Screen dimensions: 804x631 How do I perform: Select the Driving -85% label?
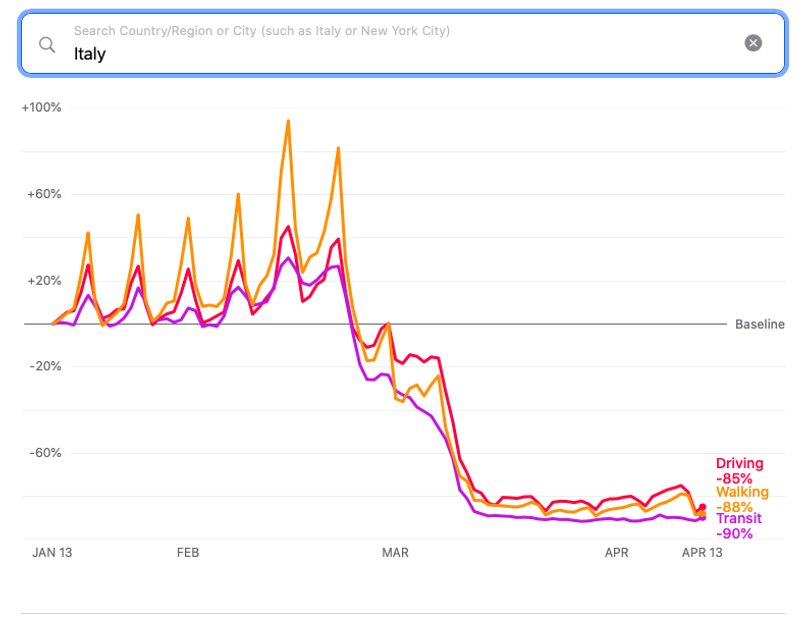click(739, 471)
